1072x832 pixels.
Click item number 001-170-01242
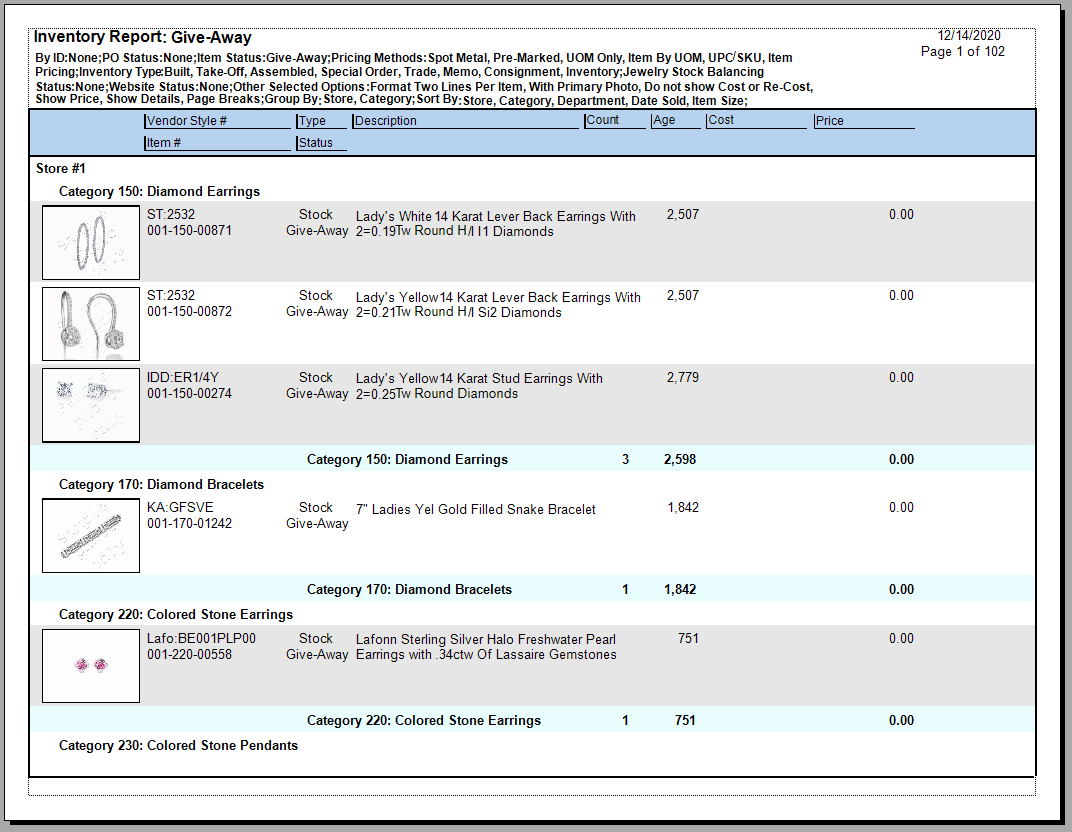click(189, 523)
